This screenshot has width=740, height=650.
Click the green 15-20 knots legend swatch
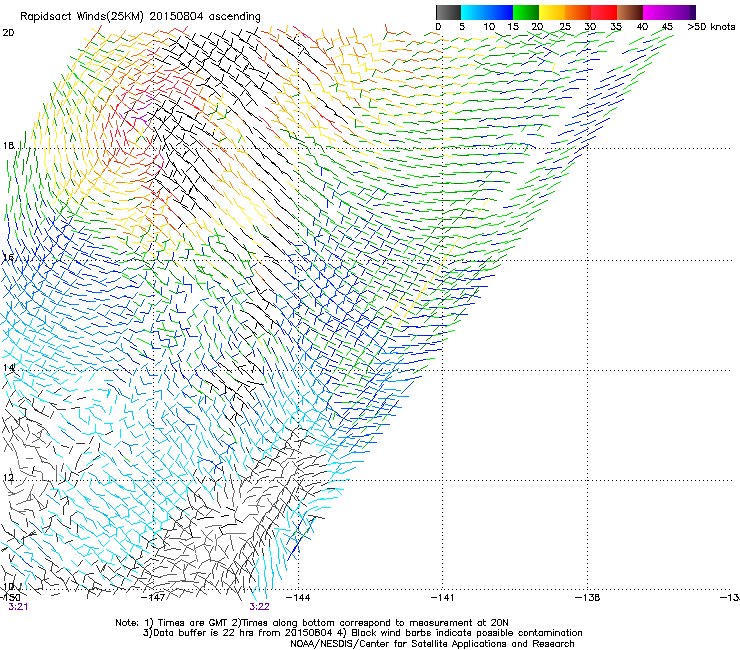[526, 12]
